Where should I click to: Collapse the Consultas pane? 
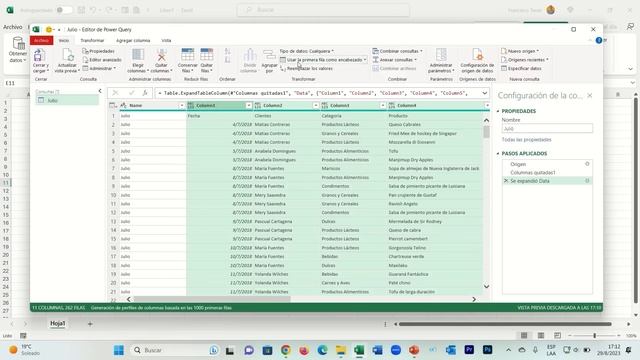coord(100,91)
